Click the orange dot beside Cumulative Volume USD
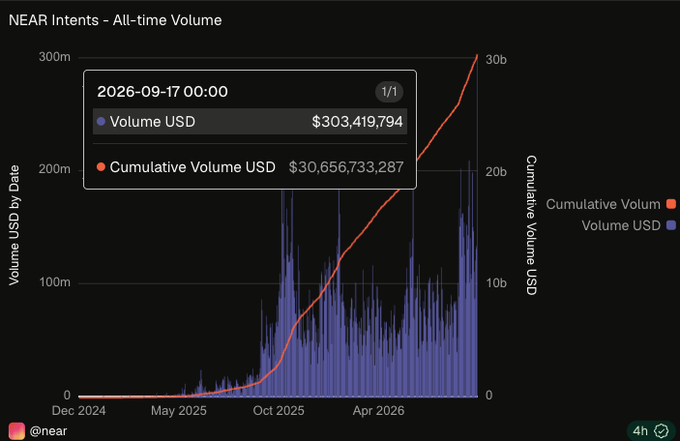Image resolution: width=680 pixels, height=441 pixels. click(101, 167)
